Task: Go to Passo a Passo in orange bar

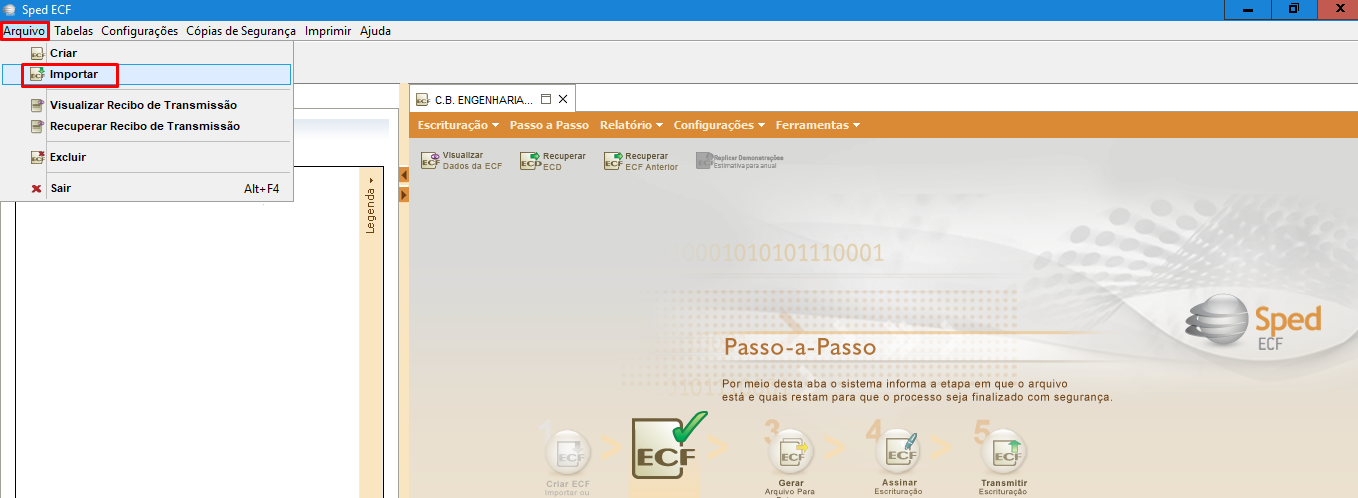Action: pos(549,125)
